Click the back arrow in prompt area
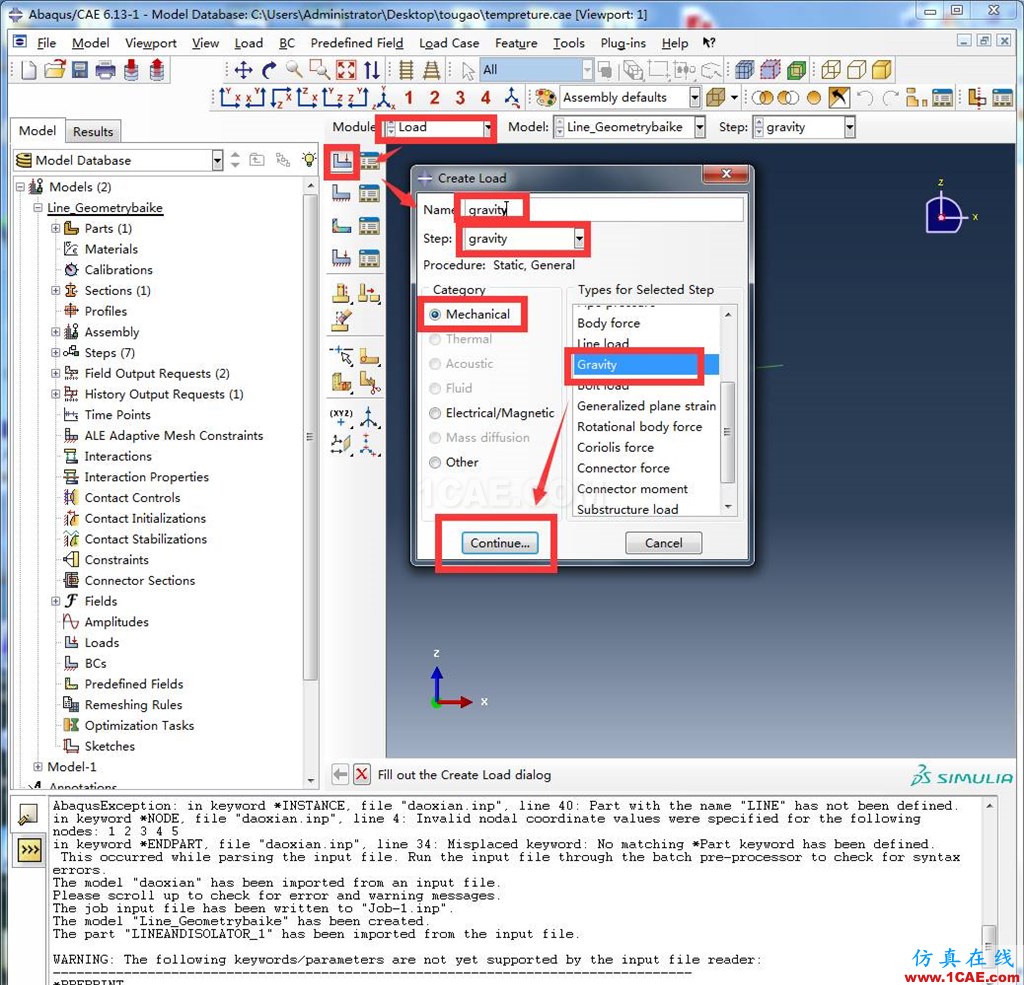1024x985 pixels. pyautogui.click(x=340, y=775)
